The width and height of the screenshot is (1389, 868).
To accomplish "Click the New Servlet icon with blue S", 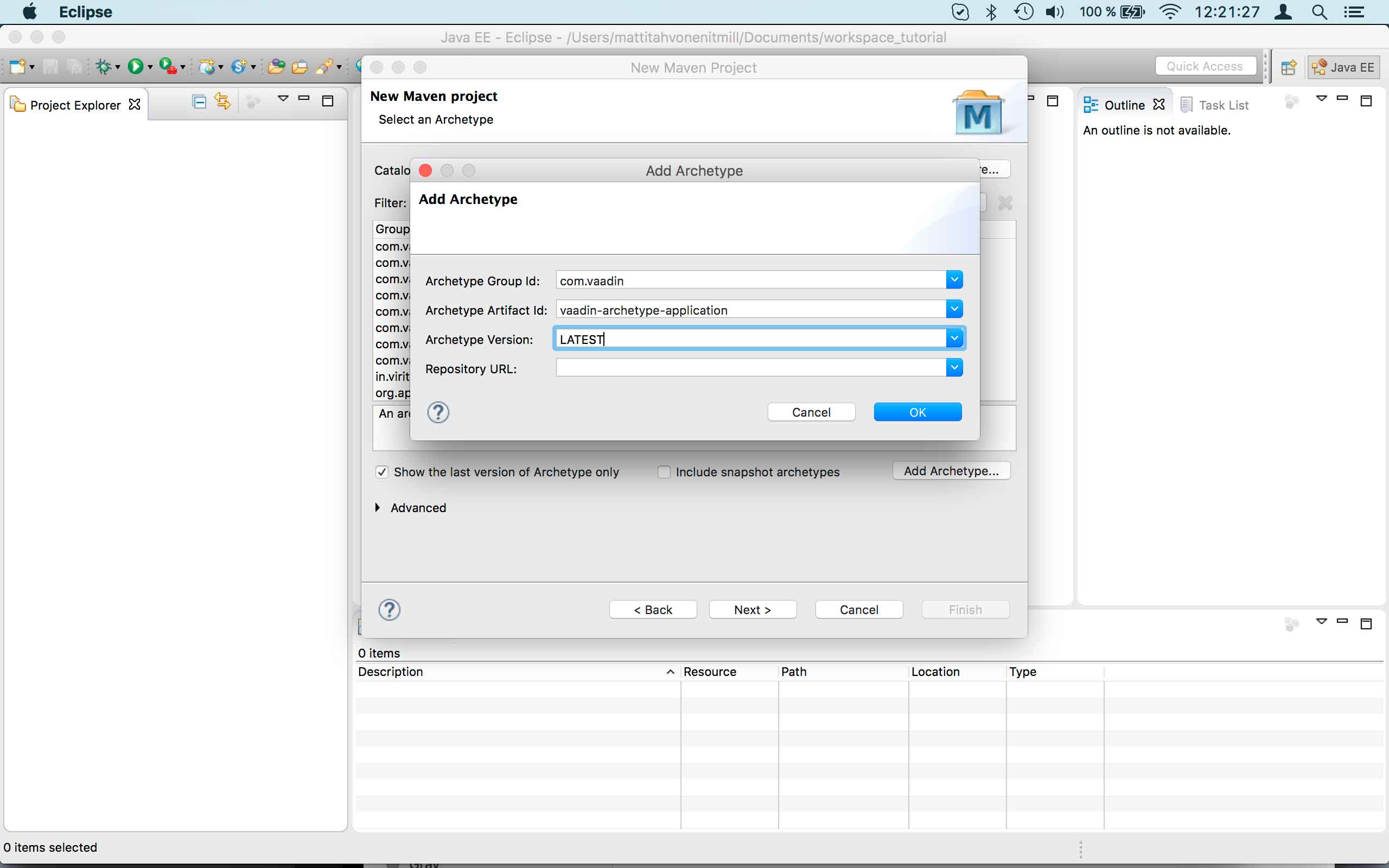I will (239, 67).
